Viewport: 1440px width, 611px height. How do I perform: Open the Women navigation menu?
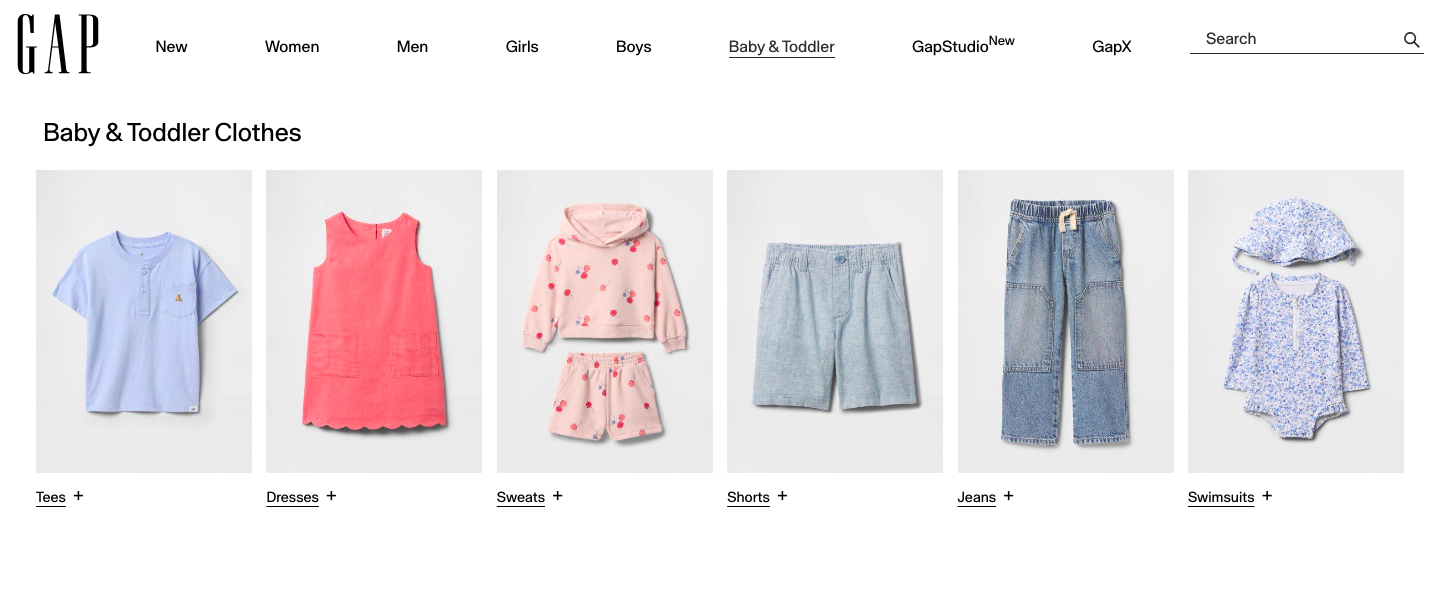[292, 47]
